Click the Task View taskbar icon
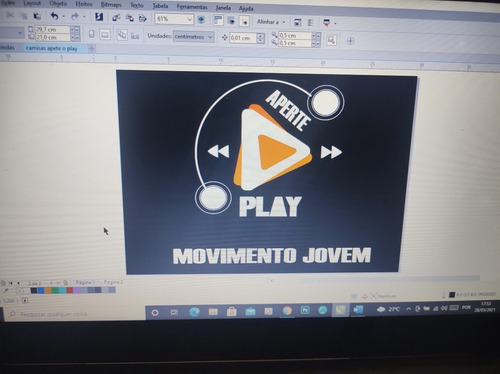500x374 pixels. pos(174,313)
